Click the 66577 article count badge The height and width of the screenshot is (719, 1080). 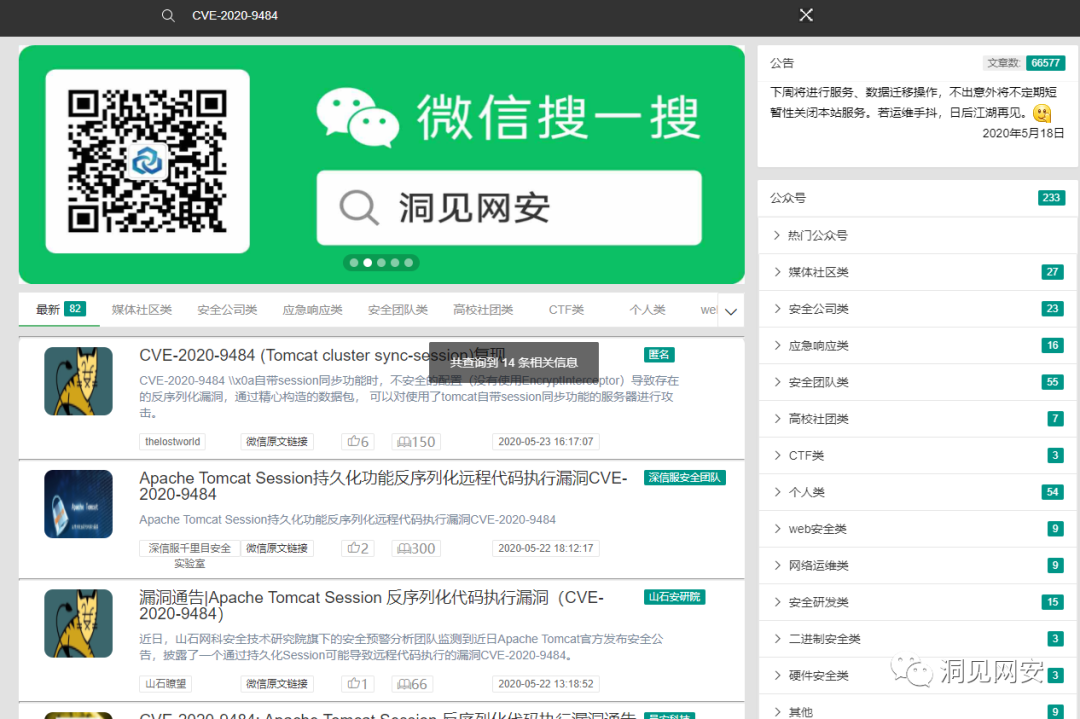[1046, 63]
